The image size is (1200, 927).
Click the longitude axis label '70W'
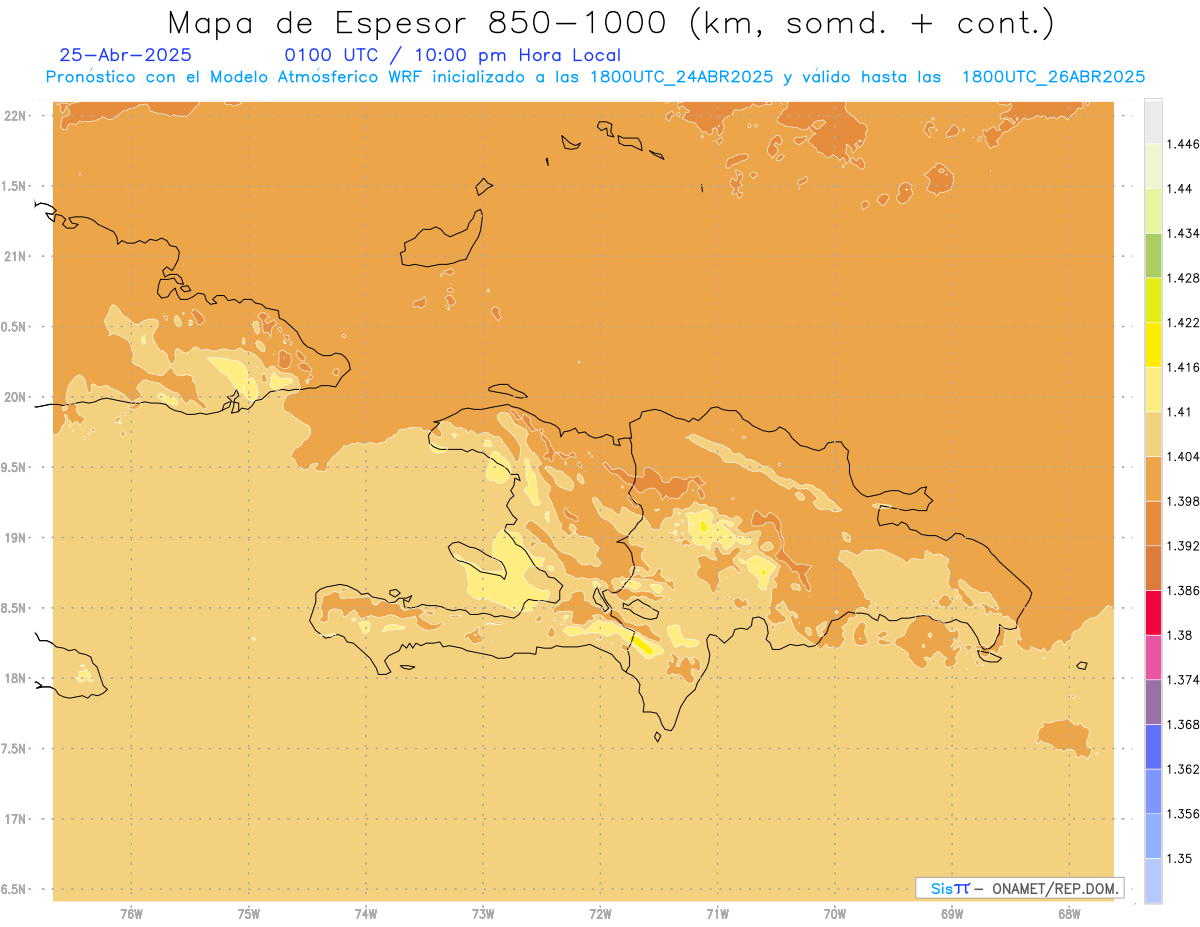(x=834, y=914)
